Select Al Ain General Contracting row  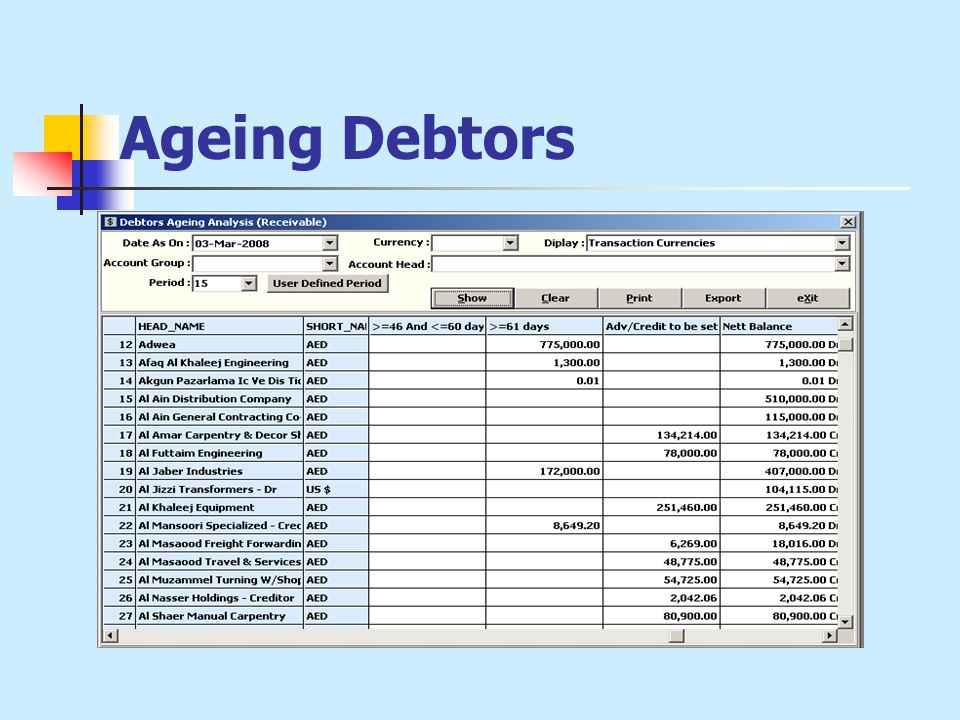point(470,417)
